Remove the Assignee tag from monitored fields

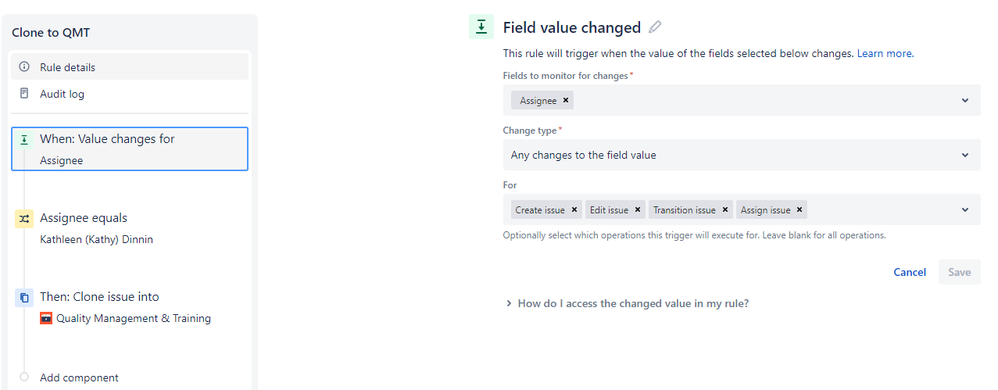(565, 101)
